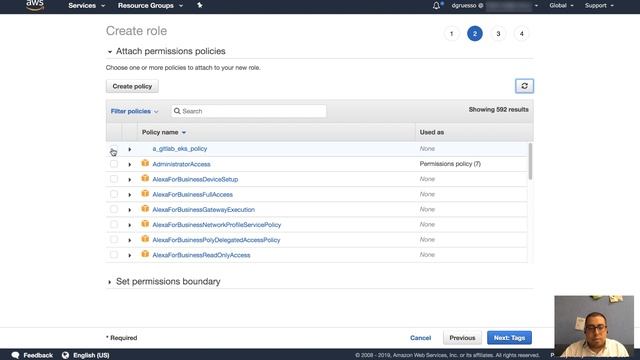Screen dimensions: 640x360
Task: Click the presenter webcam thumbnail
Action: [594, 326]
